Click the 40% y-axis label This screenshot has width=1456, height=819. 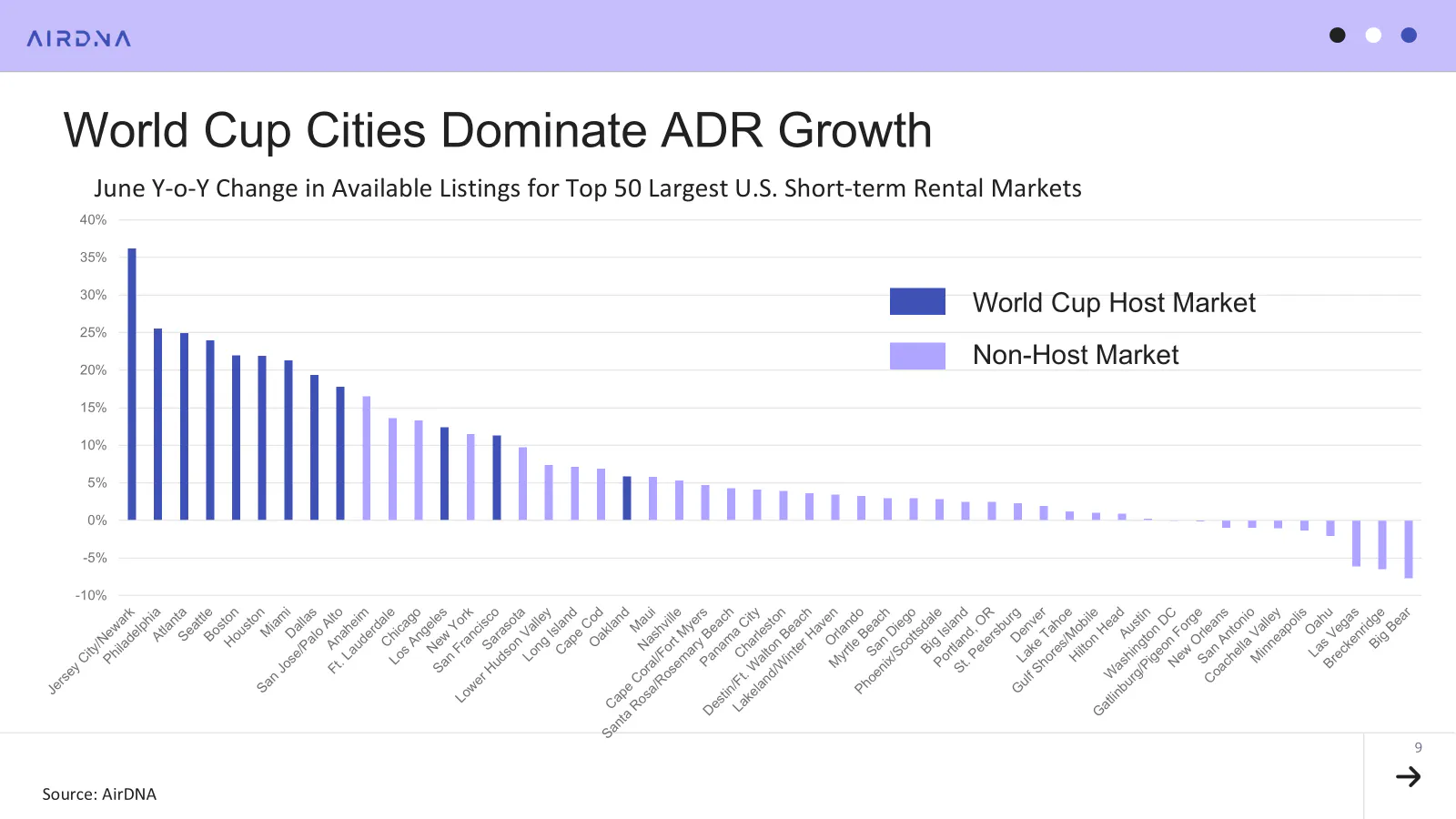pyautogui.click(x=93, y=219)
